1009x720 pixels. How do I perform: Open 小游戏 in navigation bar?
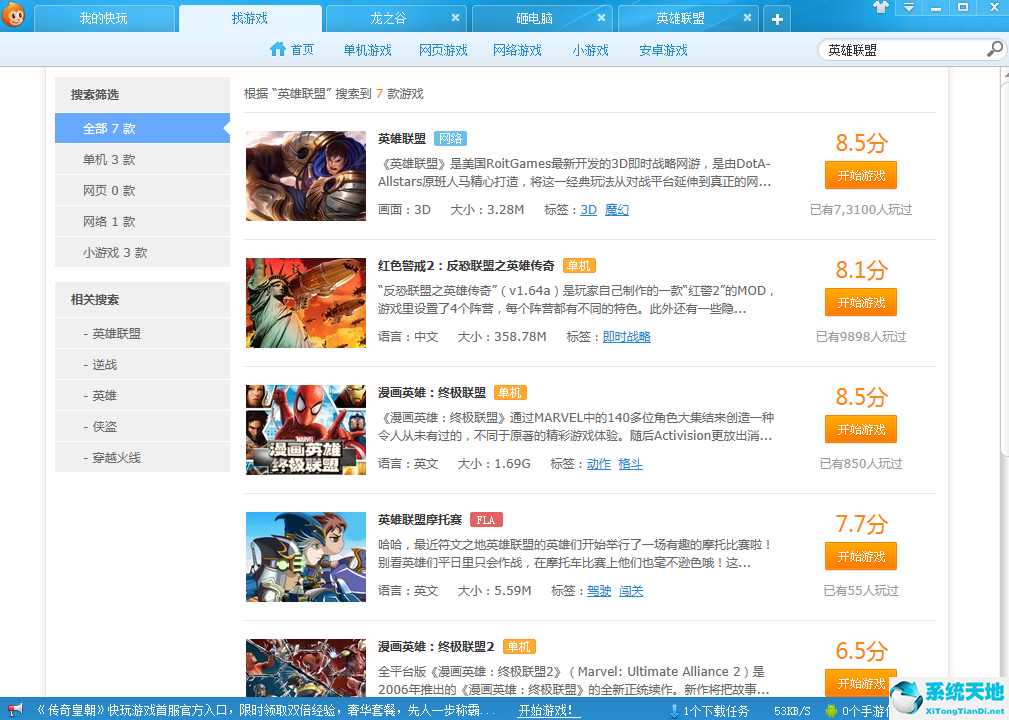point(591,50)
